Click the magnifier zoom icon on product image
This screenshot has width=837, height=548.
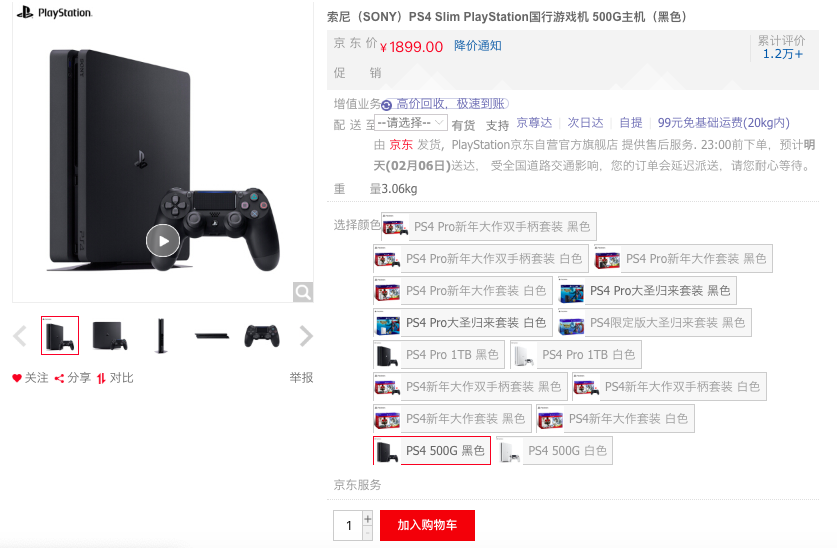303,292
